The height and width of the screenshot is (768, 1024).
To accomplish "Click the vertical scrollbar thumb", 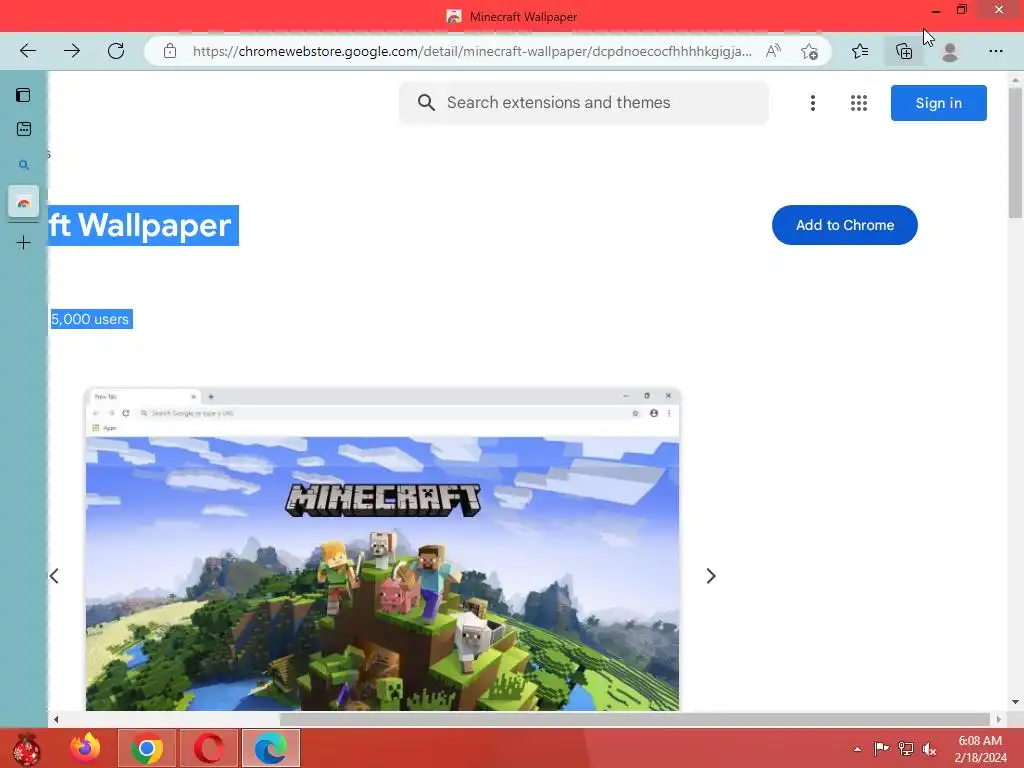I will (1015, 153).
